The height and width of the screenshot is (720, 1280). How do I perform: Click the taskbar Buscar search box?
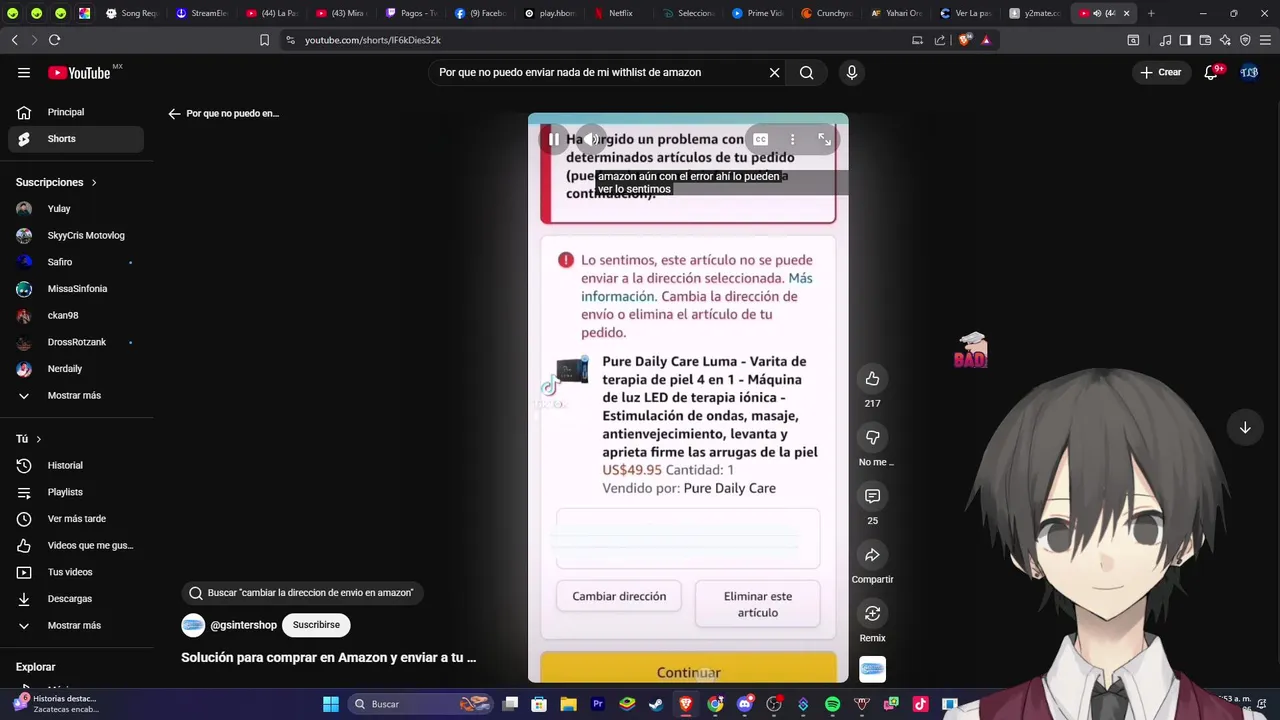(421, 704)
